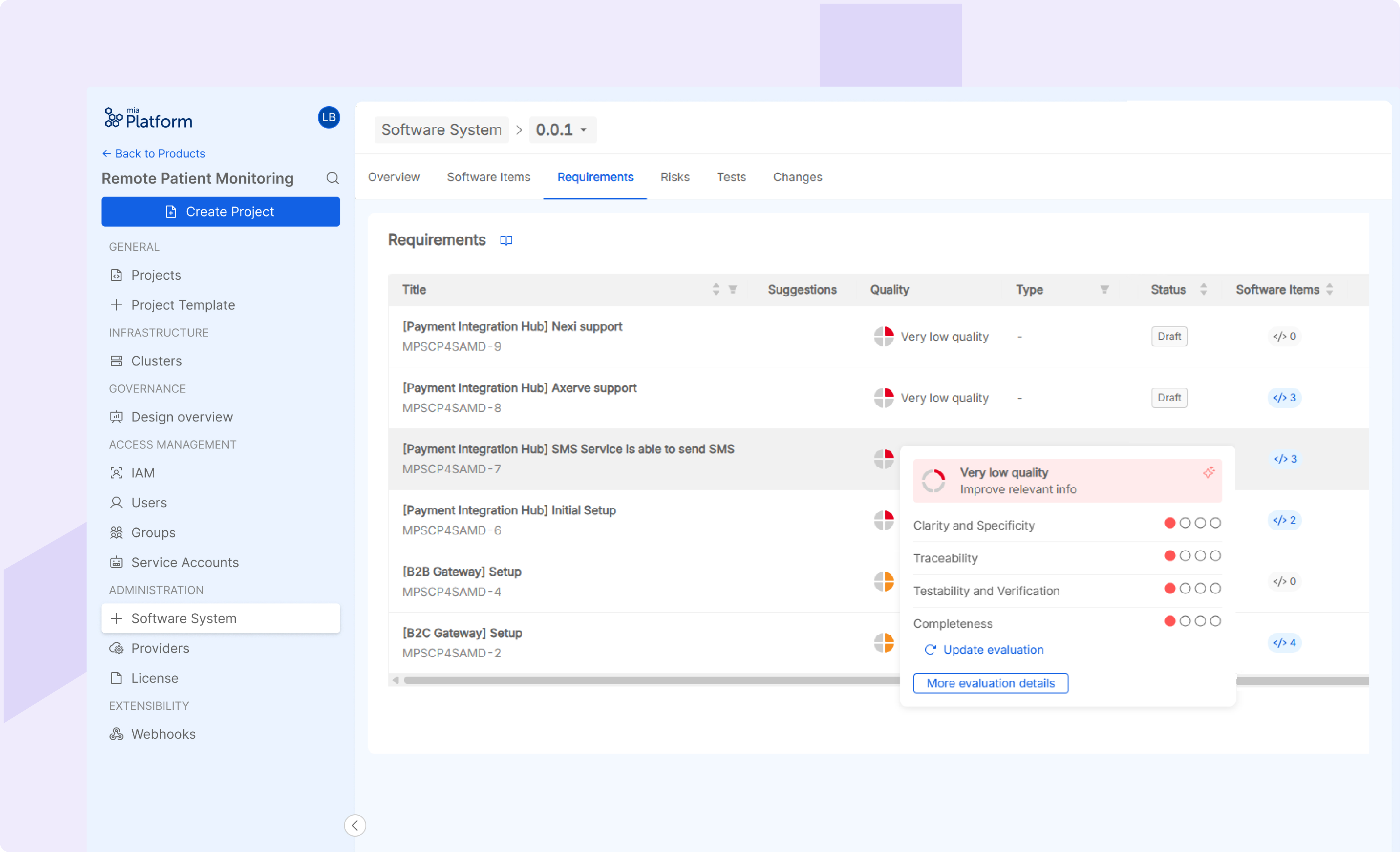Click the Groups sidebar icon

(x=117, y=532)
